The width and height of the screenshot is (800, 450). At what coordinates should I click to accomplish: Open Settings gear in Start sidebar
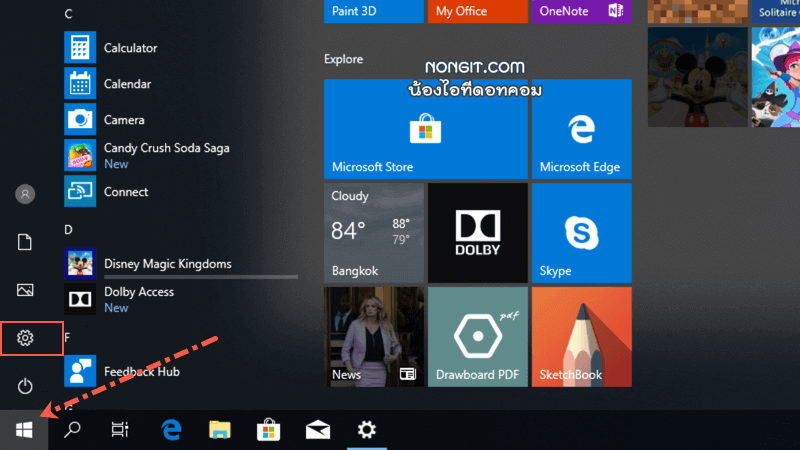coord(24,338)
